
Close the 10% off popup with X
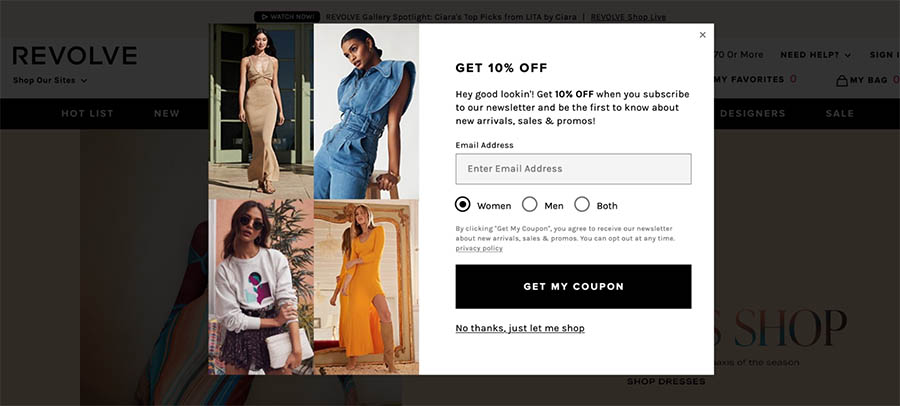[x=702, y=35]
